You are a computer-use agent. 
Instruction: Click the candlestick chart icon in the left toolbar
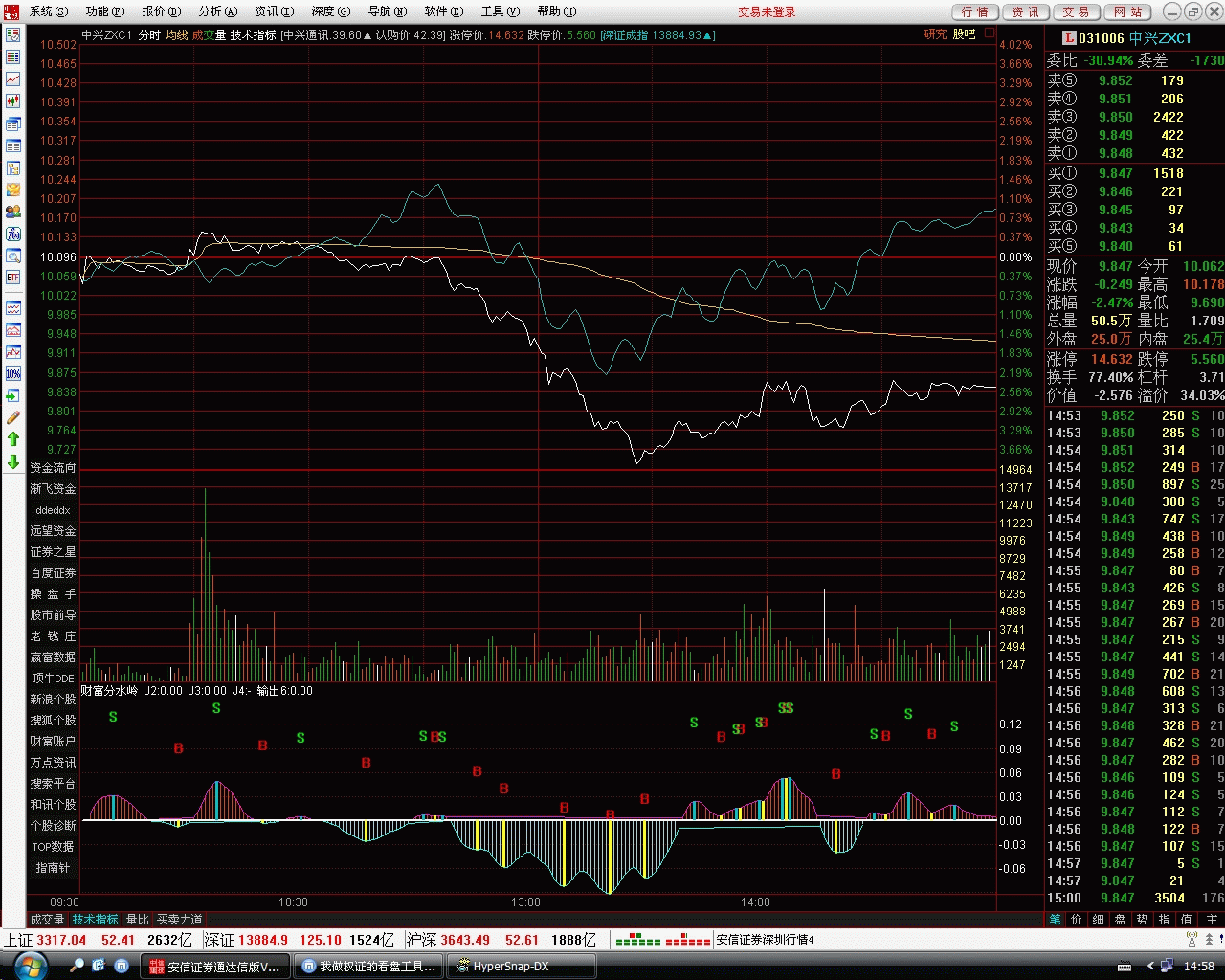point(13,101)
